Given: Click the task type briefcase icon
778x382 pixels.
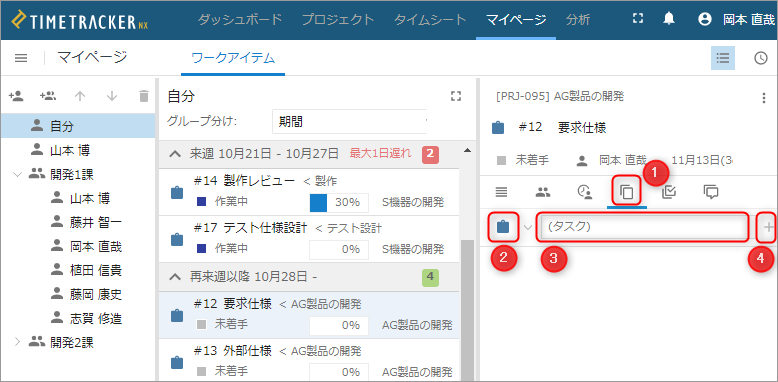Looking at the screenshot, I should click(503, 227).
